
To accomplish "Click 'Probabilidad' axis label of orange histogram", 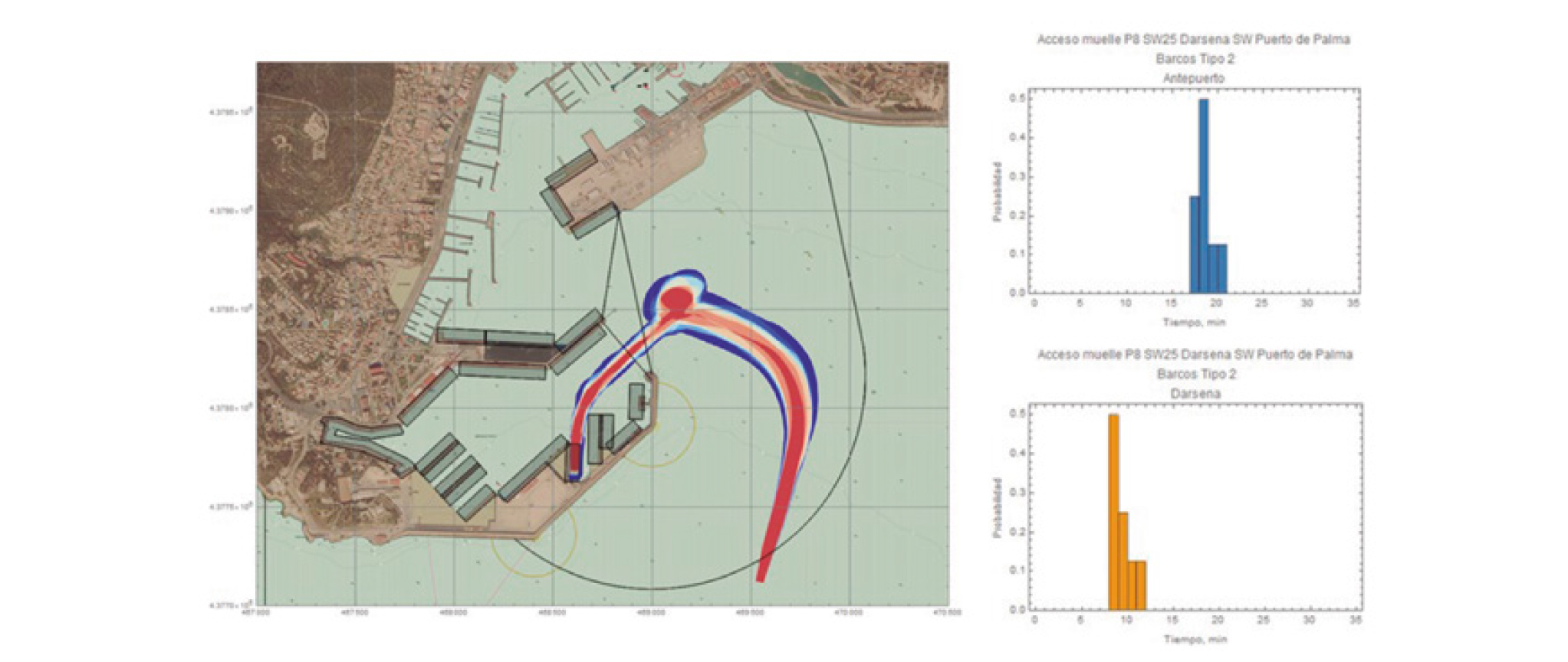I will (997, 507).
